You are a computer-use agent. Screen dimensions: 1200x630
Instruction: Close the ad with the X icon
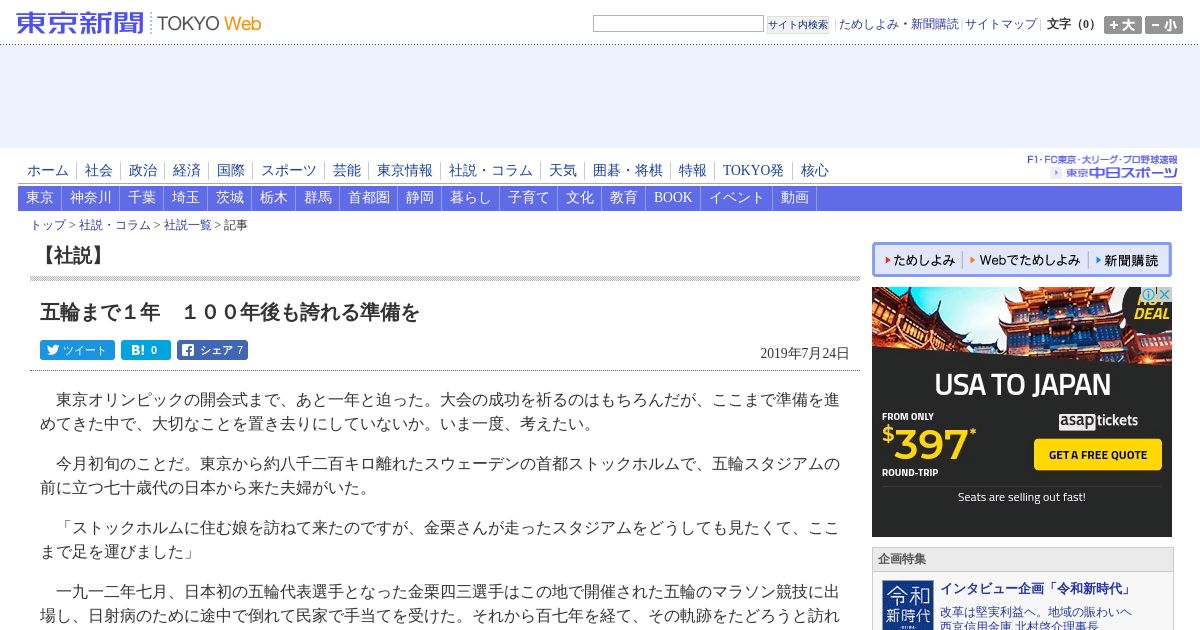[x=1164, y=295]
